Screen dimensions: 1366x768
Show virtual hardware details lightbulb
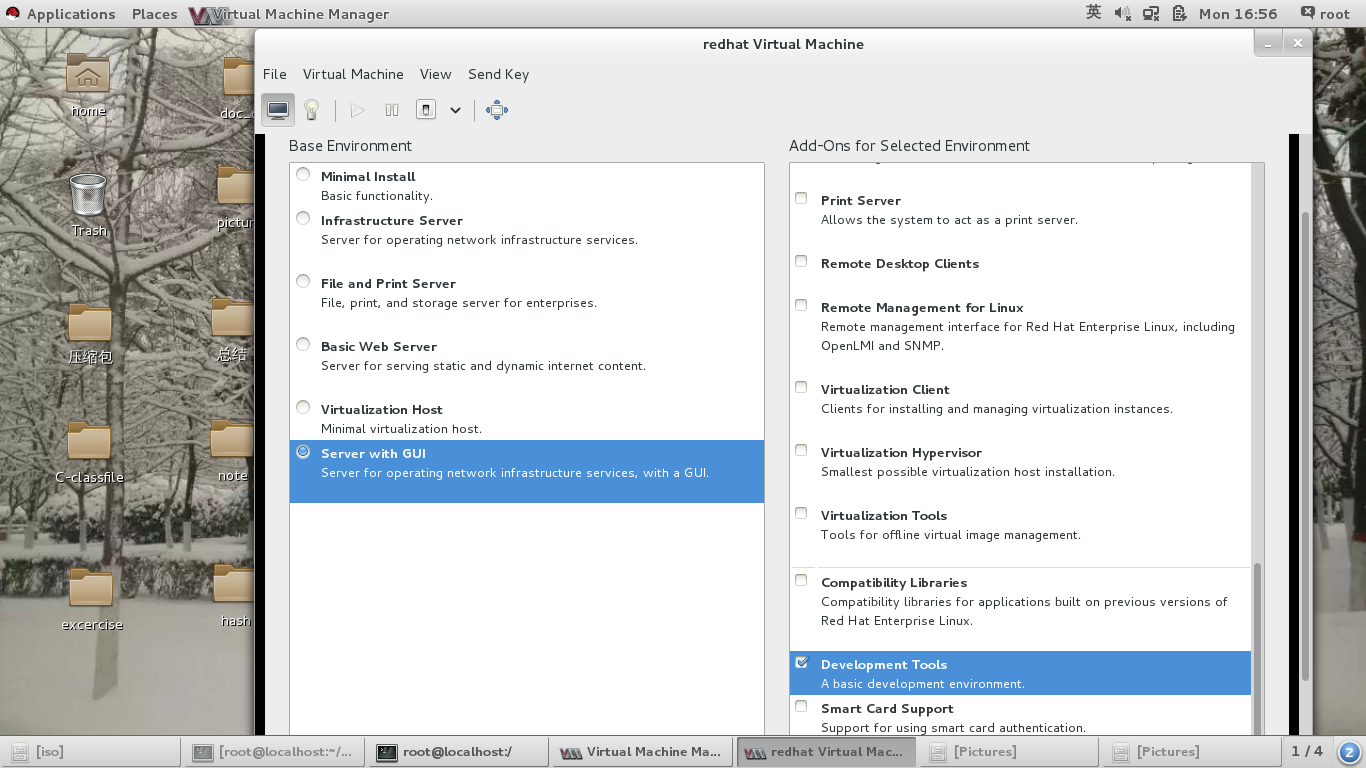311,110
